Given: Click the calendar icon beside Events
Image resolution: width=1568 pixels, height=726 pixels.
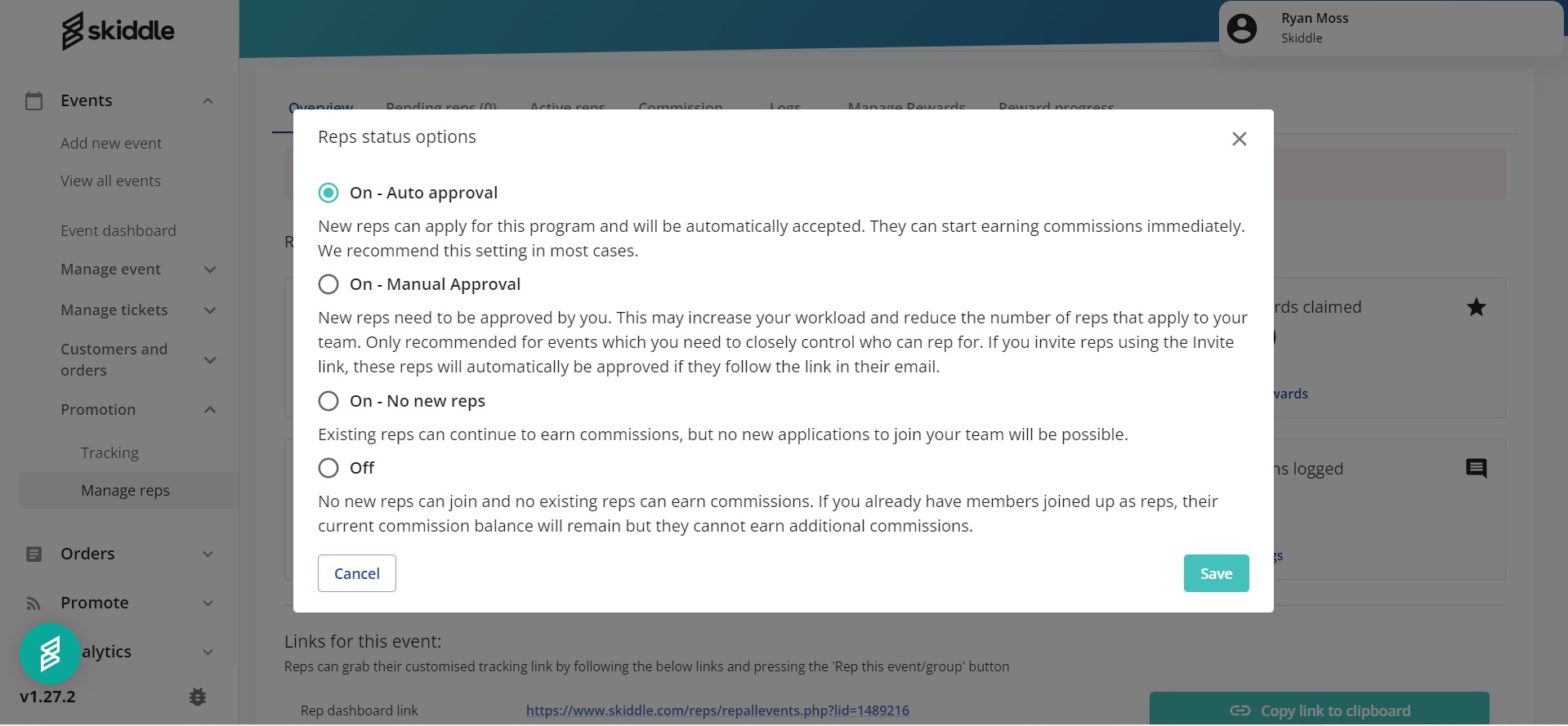Looking at the screenshot, I should [x=34, y=100].
